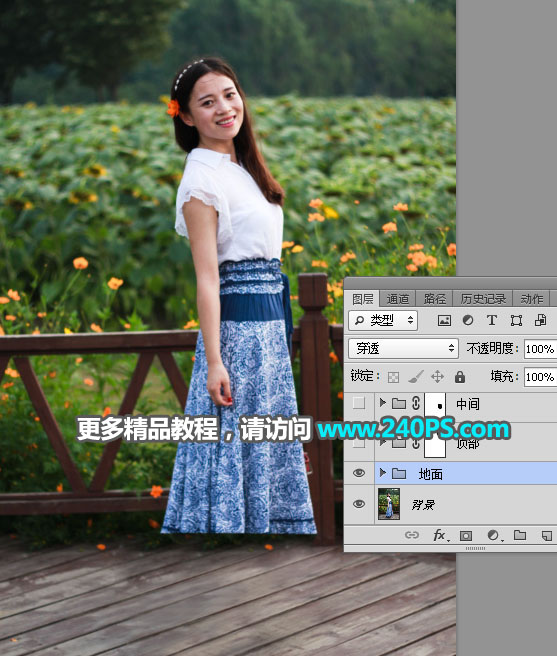Screen dimensions: 557x656
Task: Switch to the 路径 tab
Action: [x=434, y=299]
